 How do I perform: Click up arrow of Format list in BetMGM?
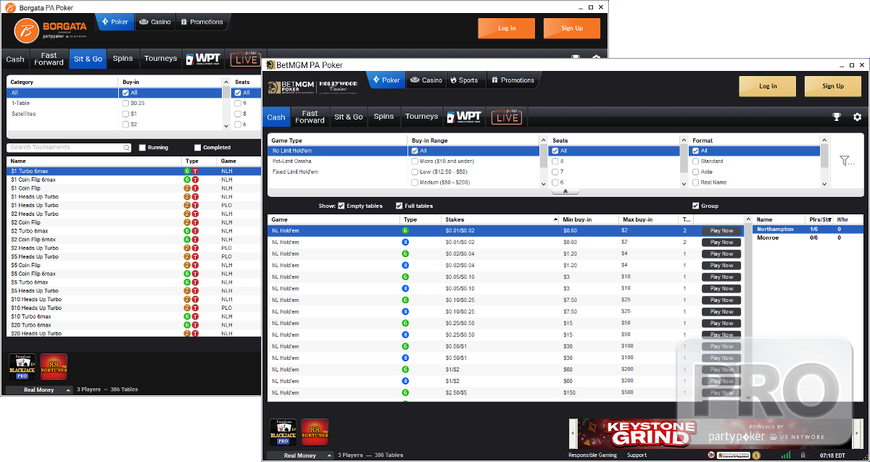pos(824,140)
